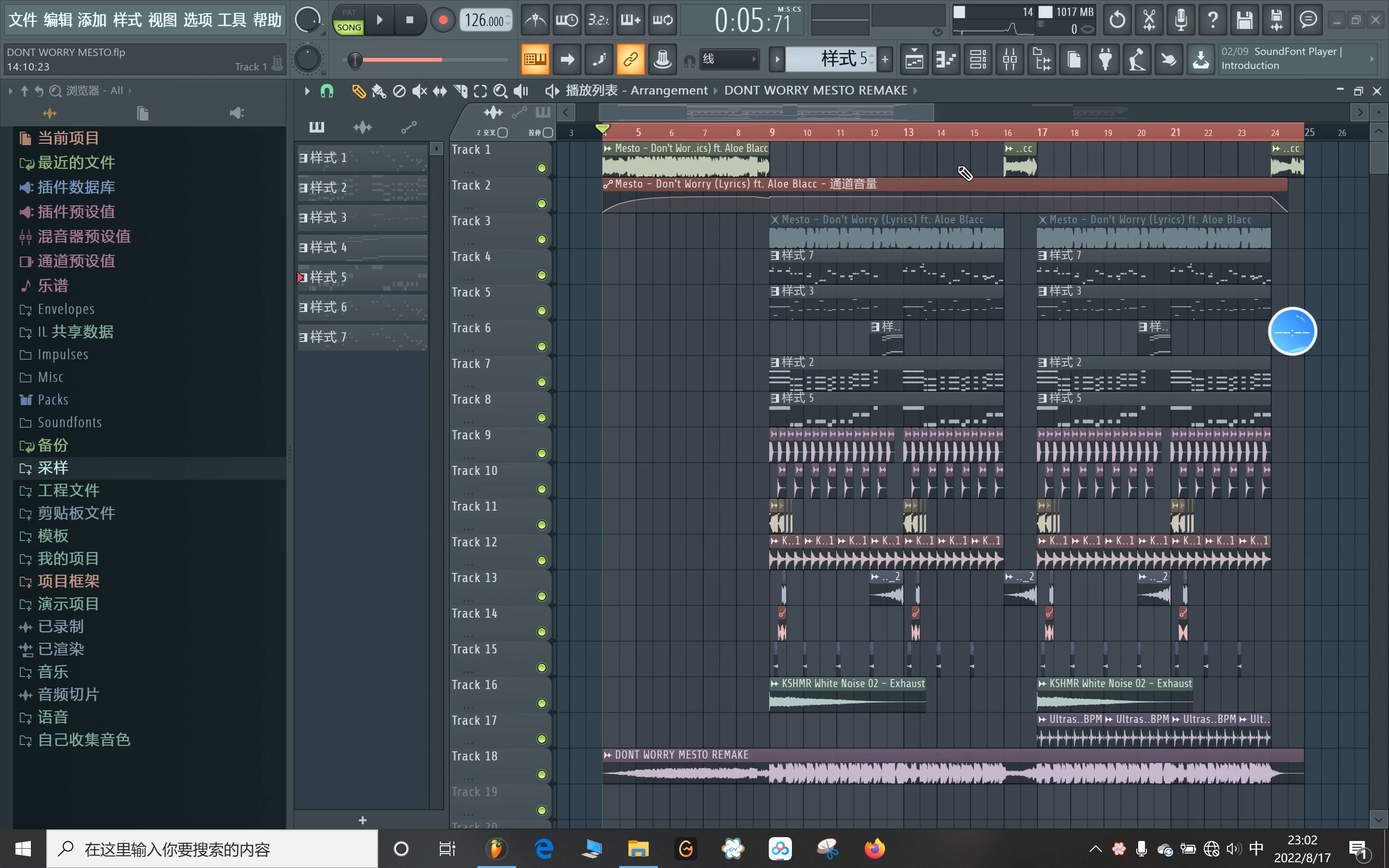Add new pattern with plus below list

coord(362,820)
